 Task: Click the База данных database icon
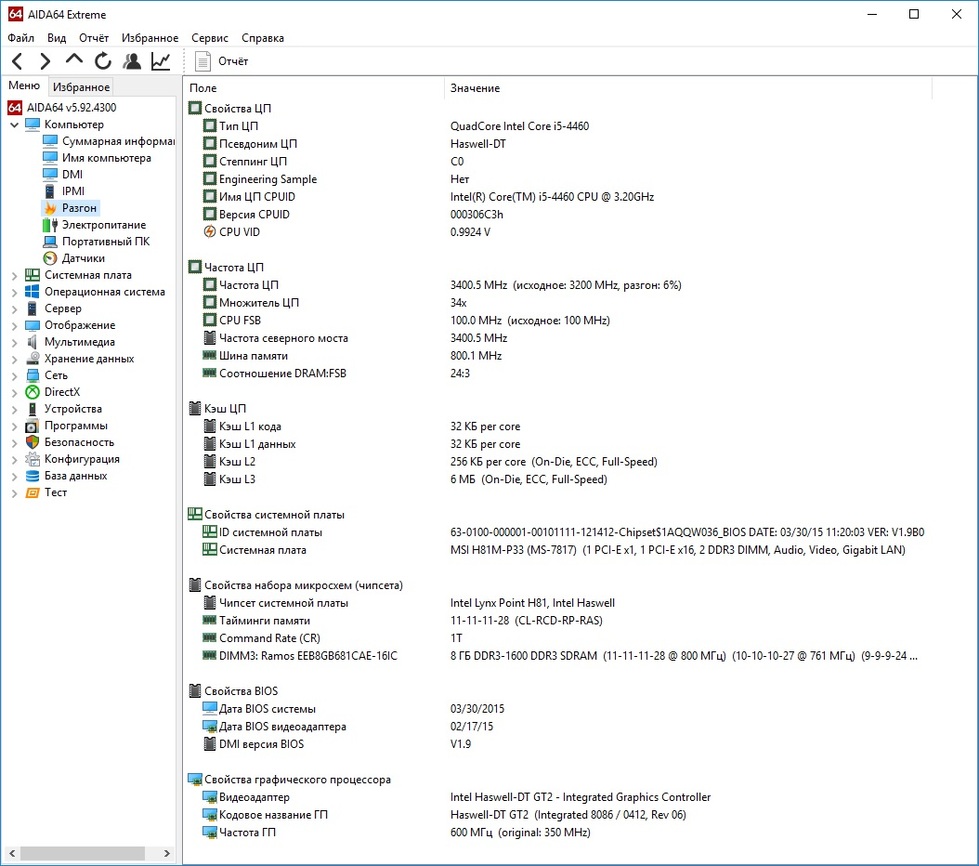tap(32, 476)
